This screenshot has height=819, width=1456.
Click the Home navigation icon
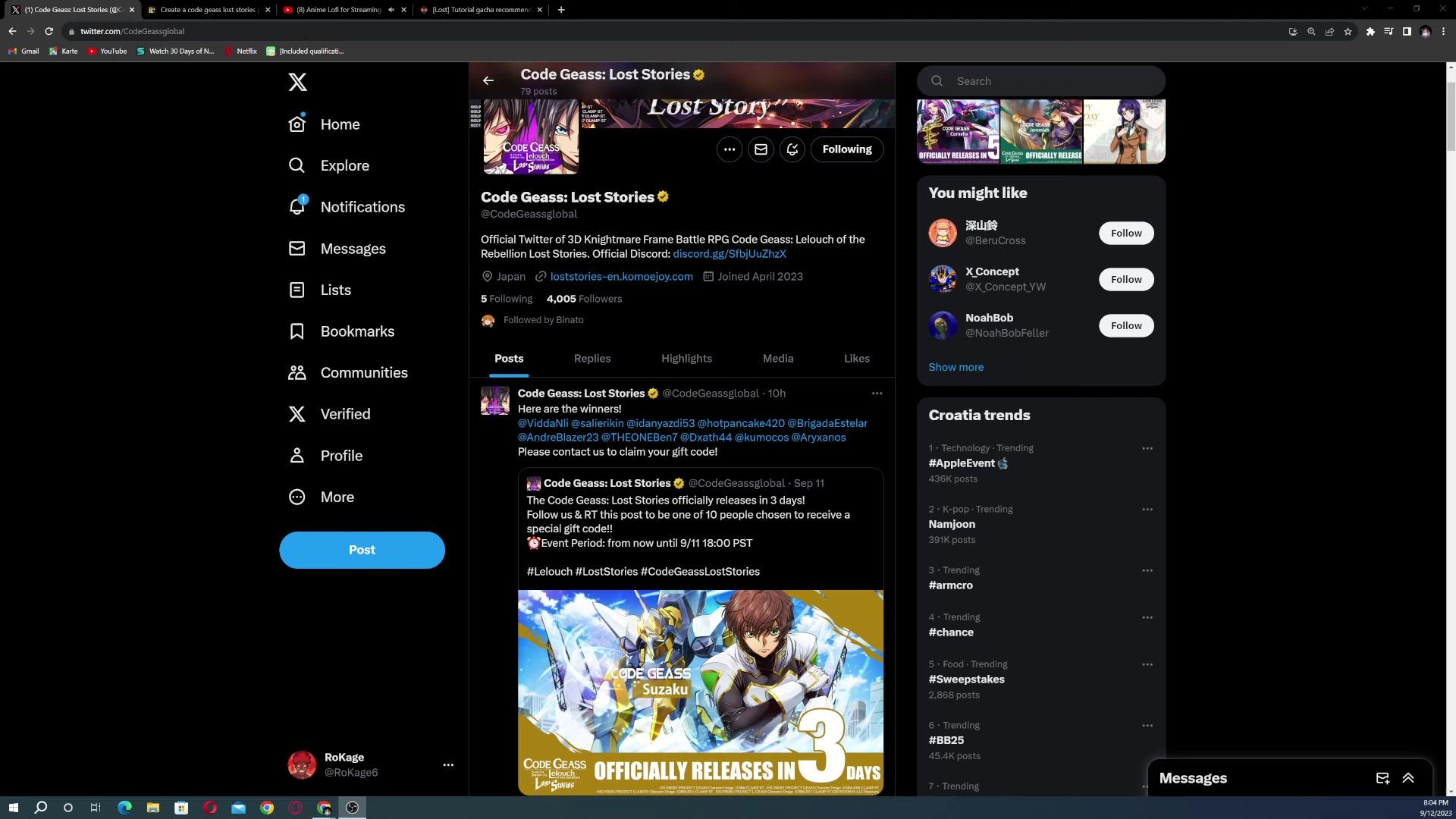(297, 124)
